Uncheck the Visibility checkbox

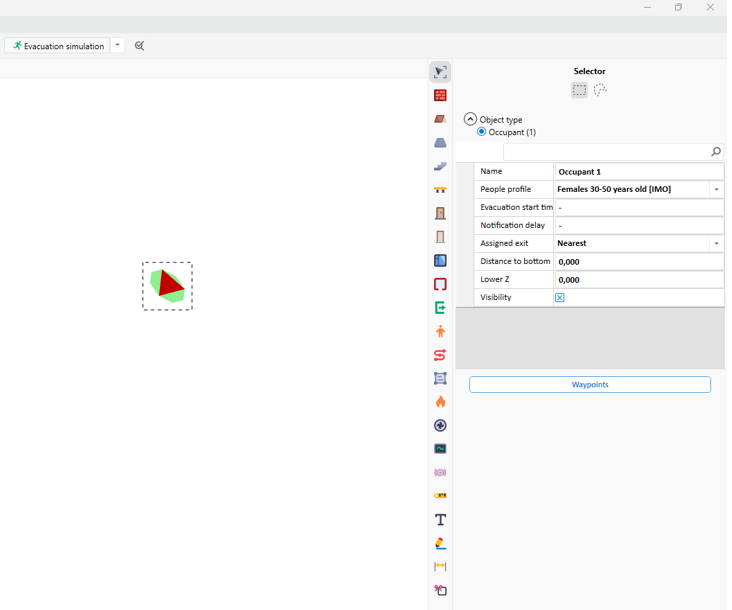[x=560, y=298]
